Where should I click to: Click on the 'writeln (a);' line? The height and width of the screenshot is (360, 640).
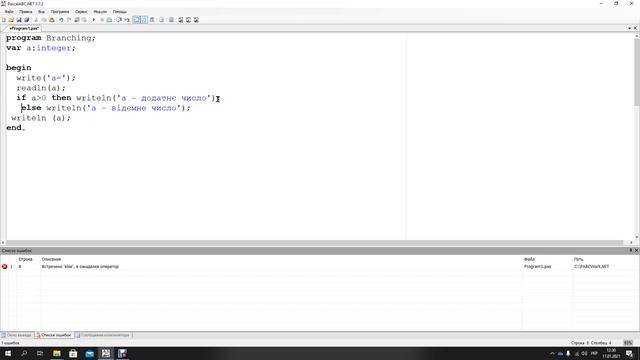tap(41, 118)
